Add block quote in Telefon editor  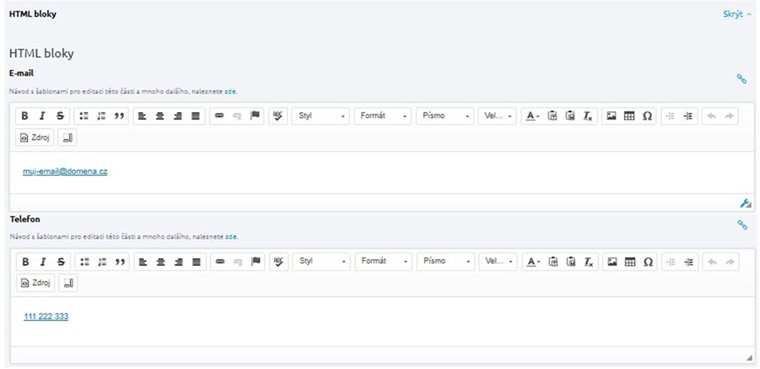[120, 262]
